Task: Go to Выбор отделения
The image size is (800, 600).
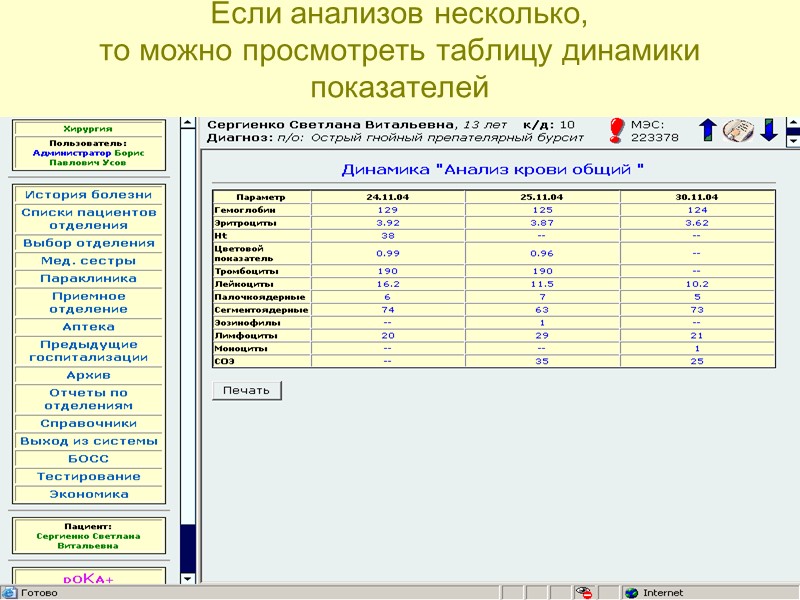Action: [88, 243]
